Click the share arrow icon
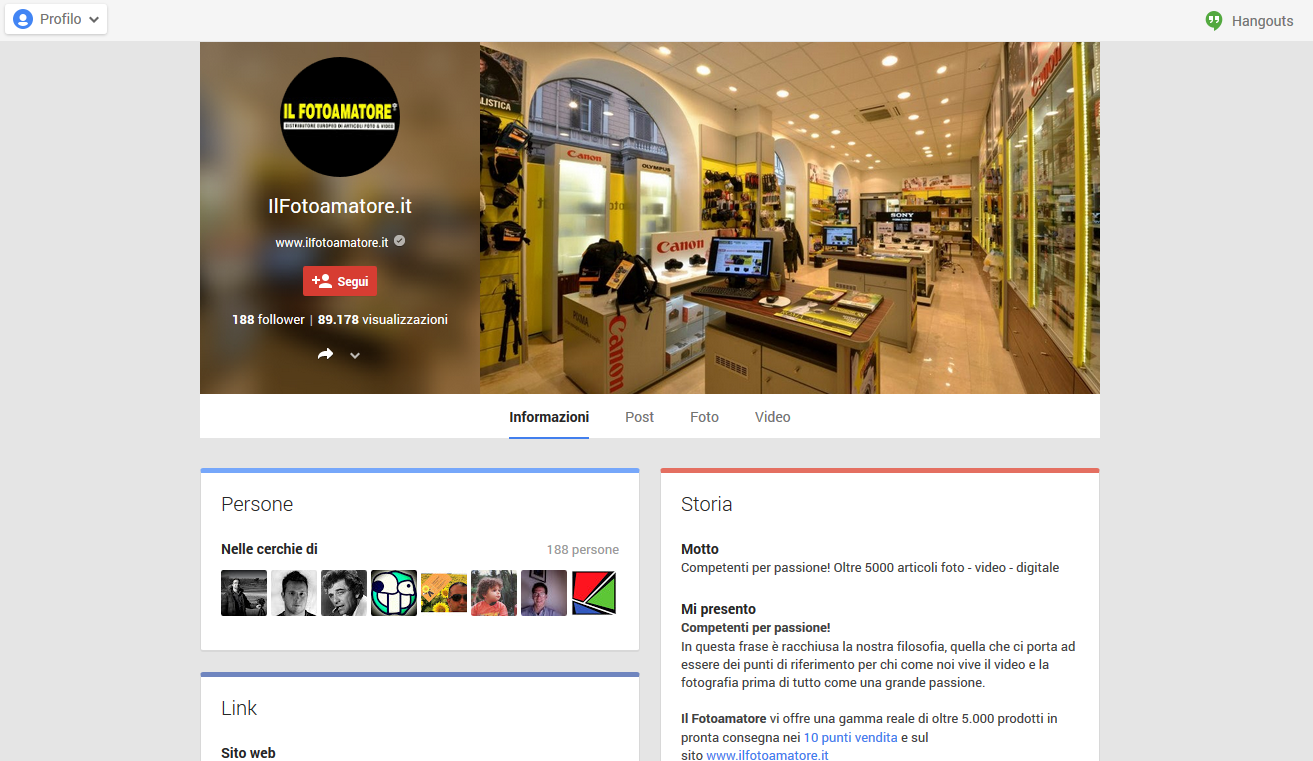The height and width of the screenshot is (761, 1313). click(325, 354)
